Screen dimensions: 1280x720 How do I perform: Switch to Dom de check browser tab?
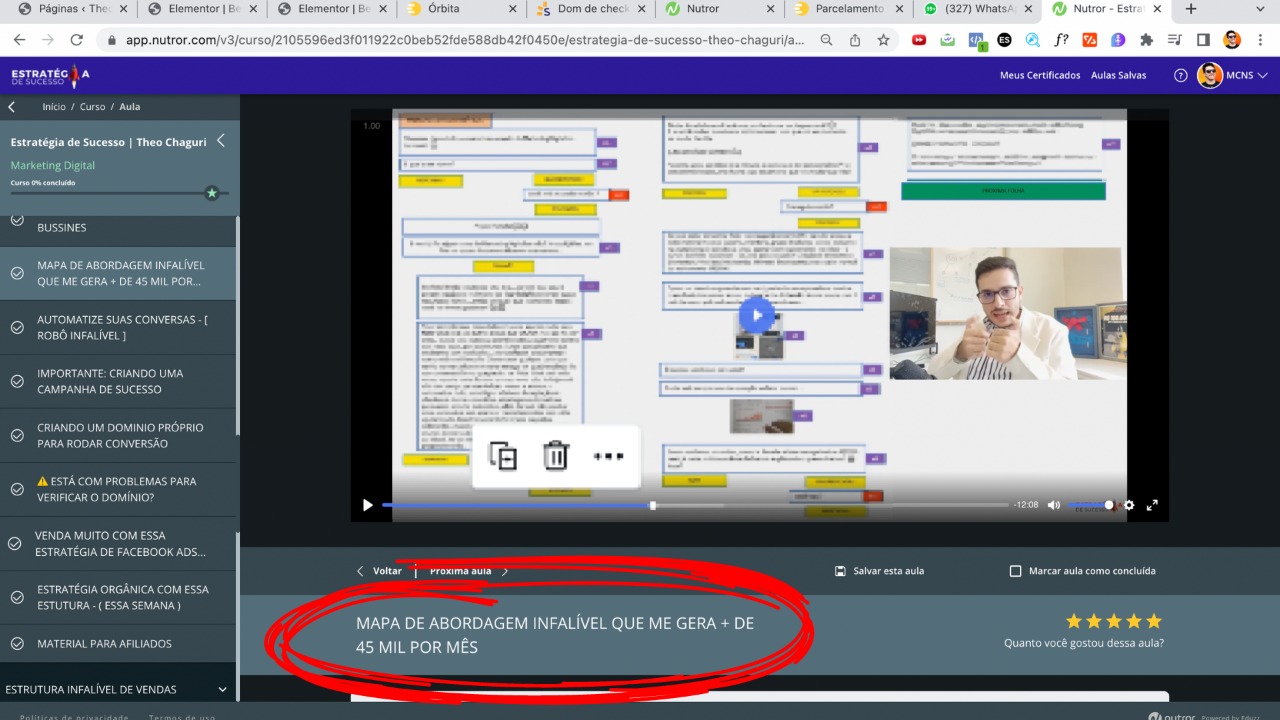pos(590,9)
